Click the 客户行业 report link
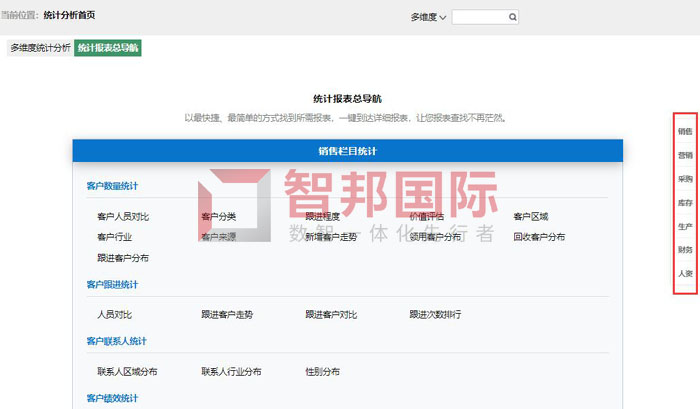The height and width of the screenshot is (409, 700). coord(114,237)
